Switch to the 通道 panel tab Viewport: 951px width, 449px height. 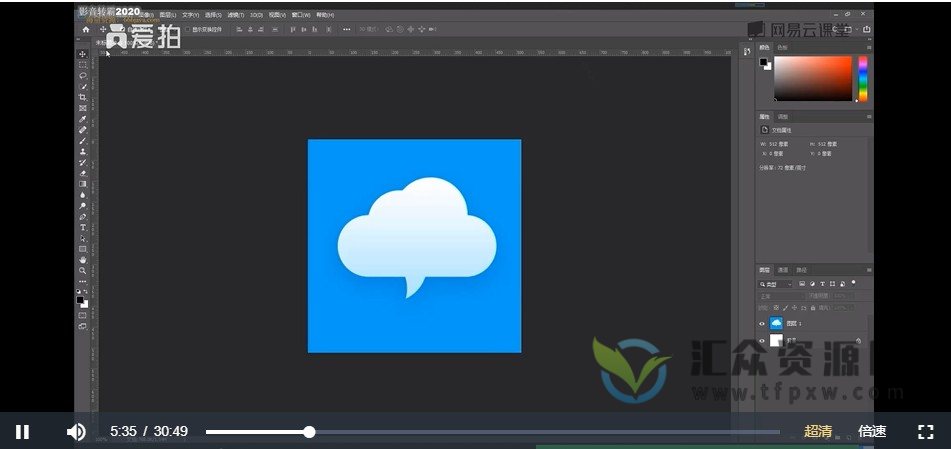[783, 270]
